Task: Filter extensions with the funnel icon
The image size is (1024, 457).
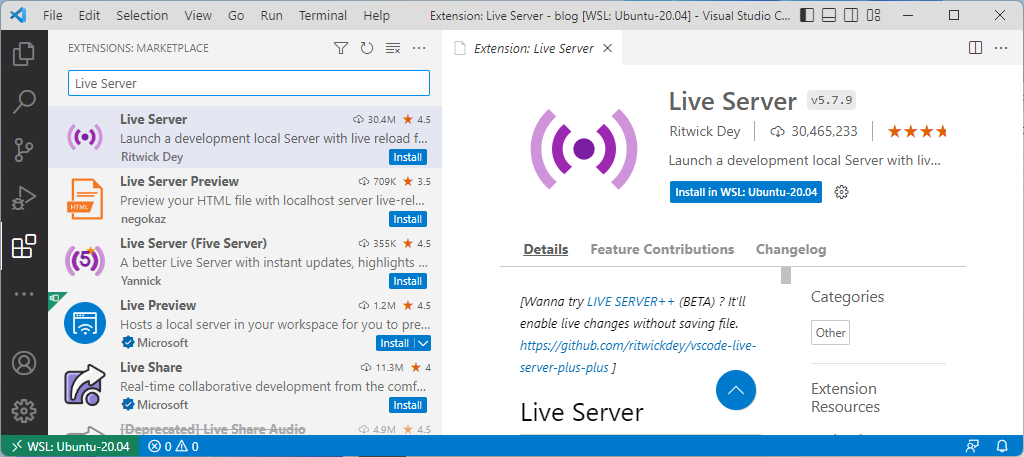Action: [x=340, y=48]
